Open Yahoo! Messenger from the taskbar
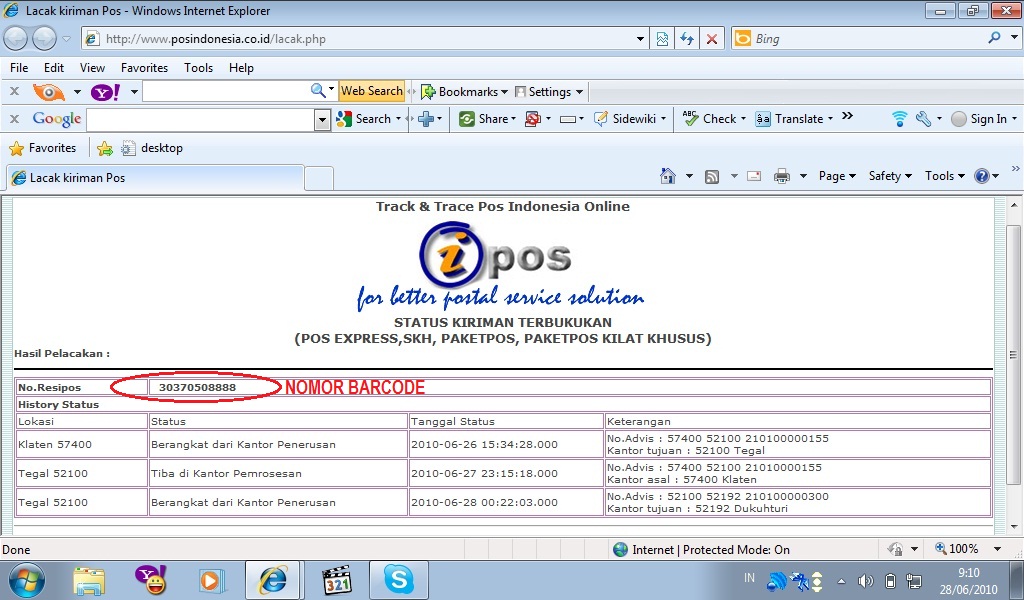 tap(151, 579)
